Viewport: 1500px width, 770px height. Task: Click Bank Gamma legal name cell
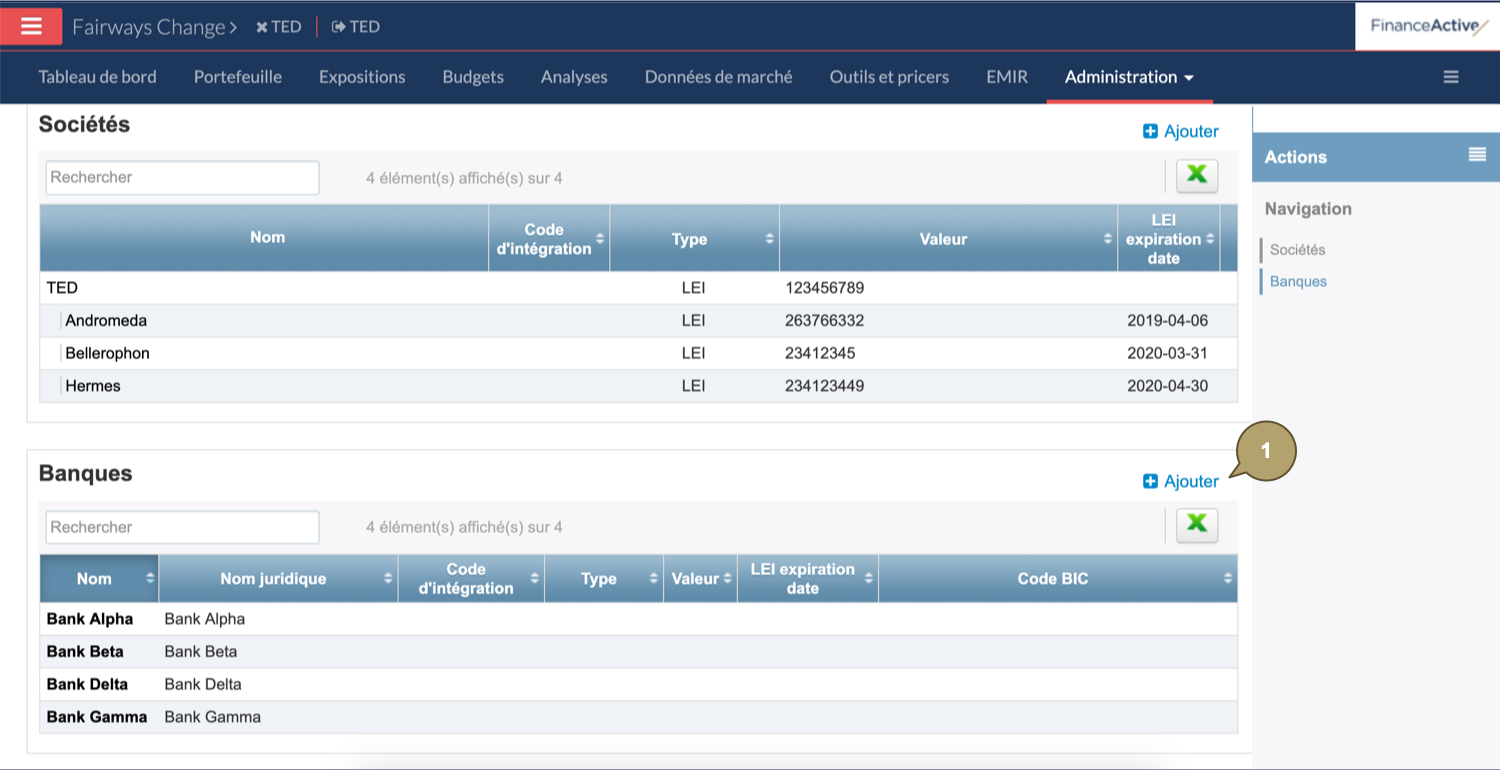pyautogui.click(x=212, y=717)
